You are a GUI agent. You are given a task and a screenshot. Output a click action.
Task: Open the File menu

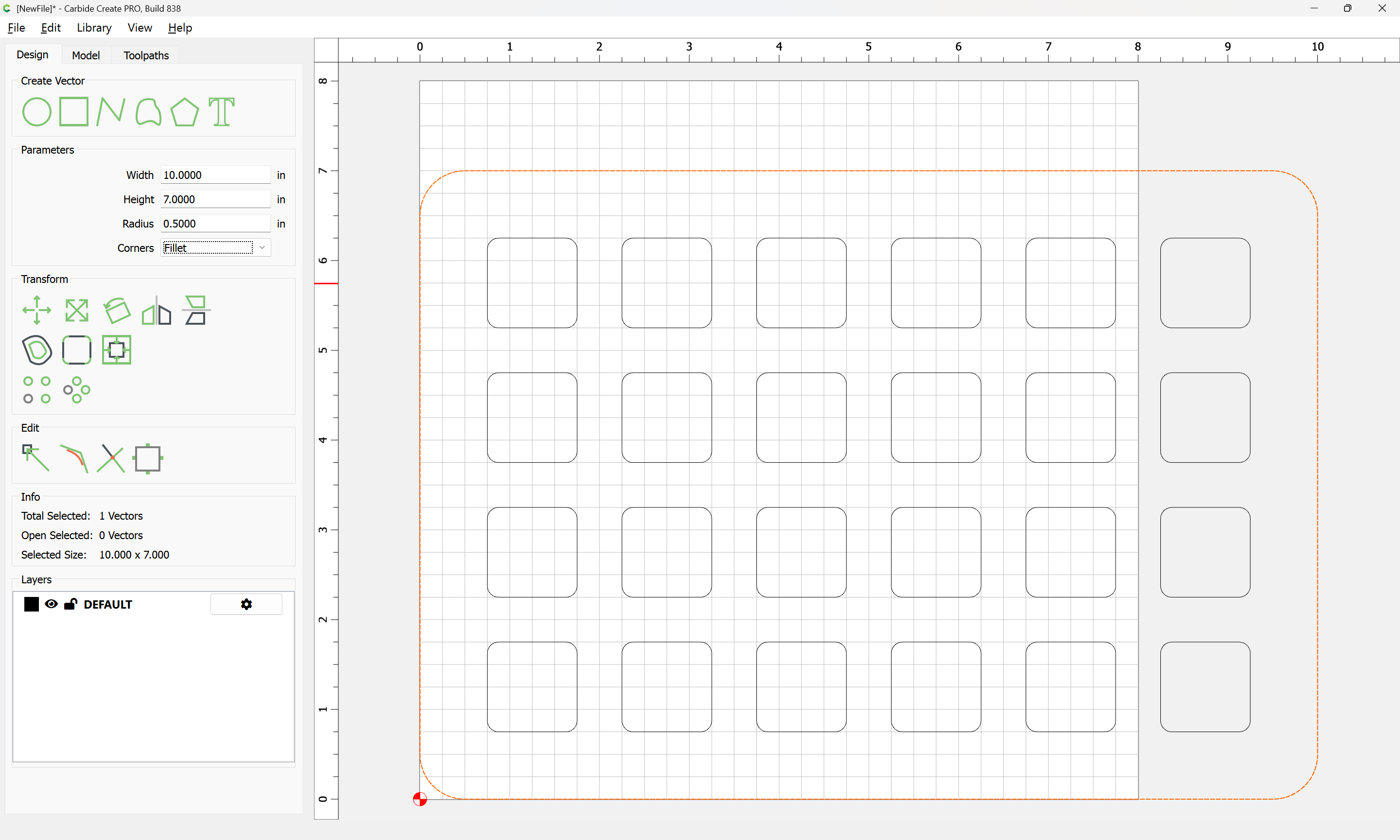tap(17, 28)
